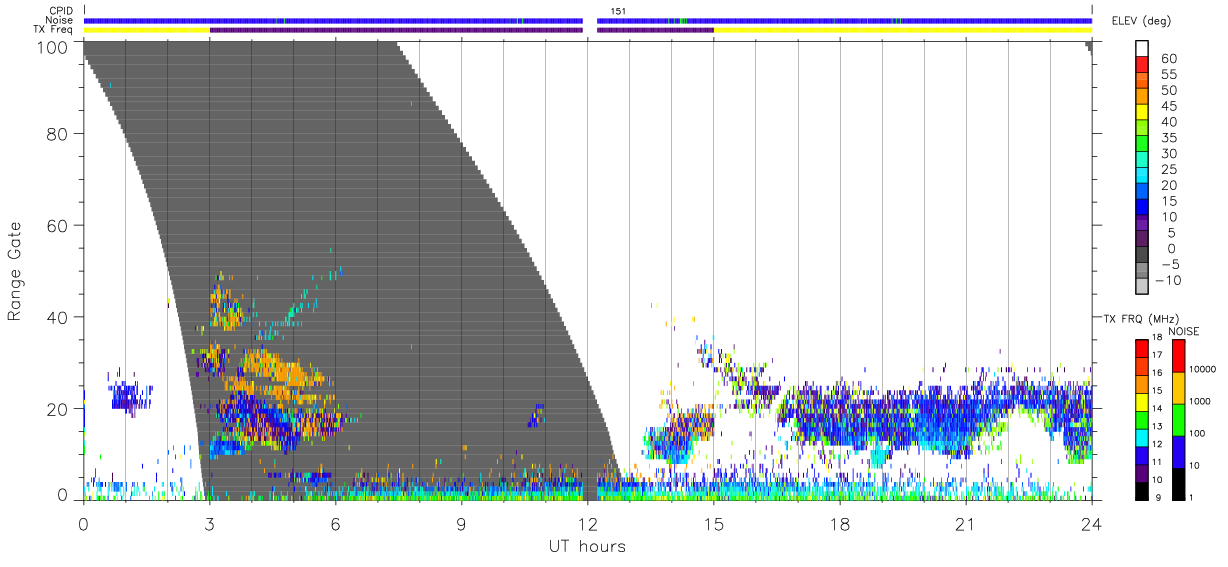Click the UT hours axis title
Viewport: 1228px width, 567px height.
pyautogui.click(x=587, y=546)
